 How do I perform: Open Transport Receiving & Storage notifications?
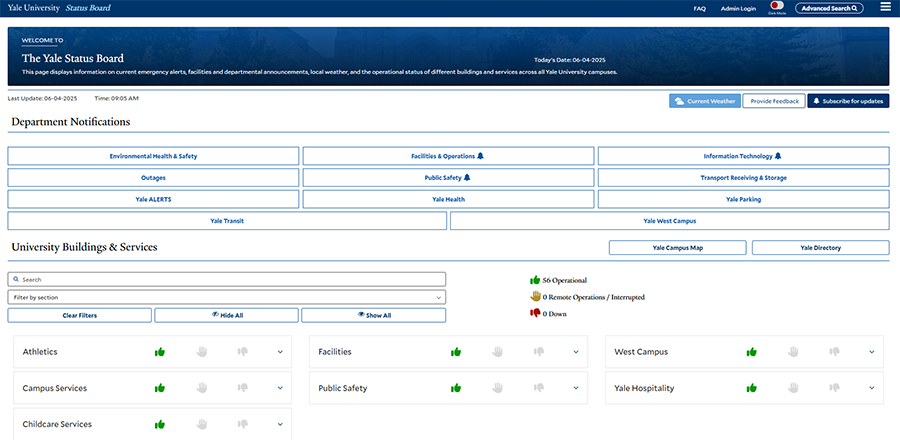point(743,178)
